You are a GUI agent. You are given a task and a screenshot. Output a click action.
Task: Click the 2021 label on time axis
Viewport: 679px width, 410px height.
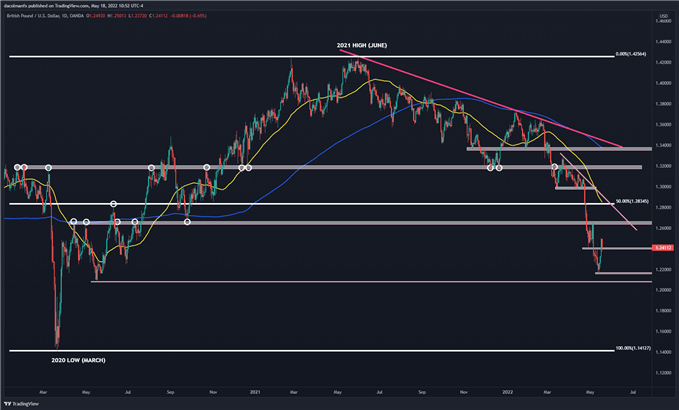pos(255,392)
